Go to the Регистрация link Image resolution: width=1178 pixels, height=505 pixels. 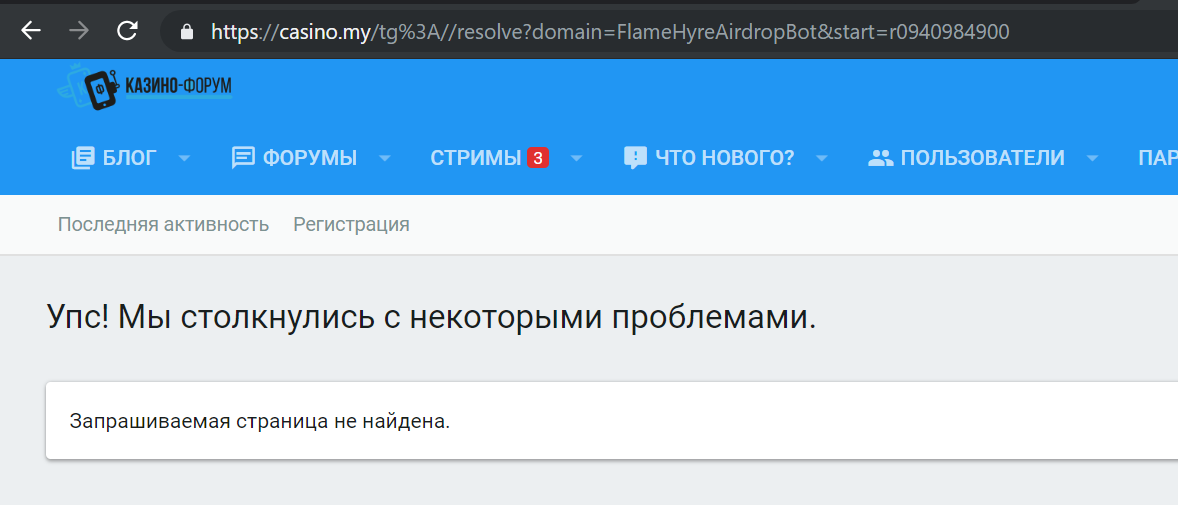click(x=351, y=224)
